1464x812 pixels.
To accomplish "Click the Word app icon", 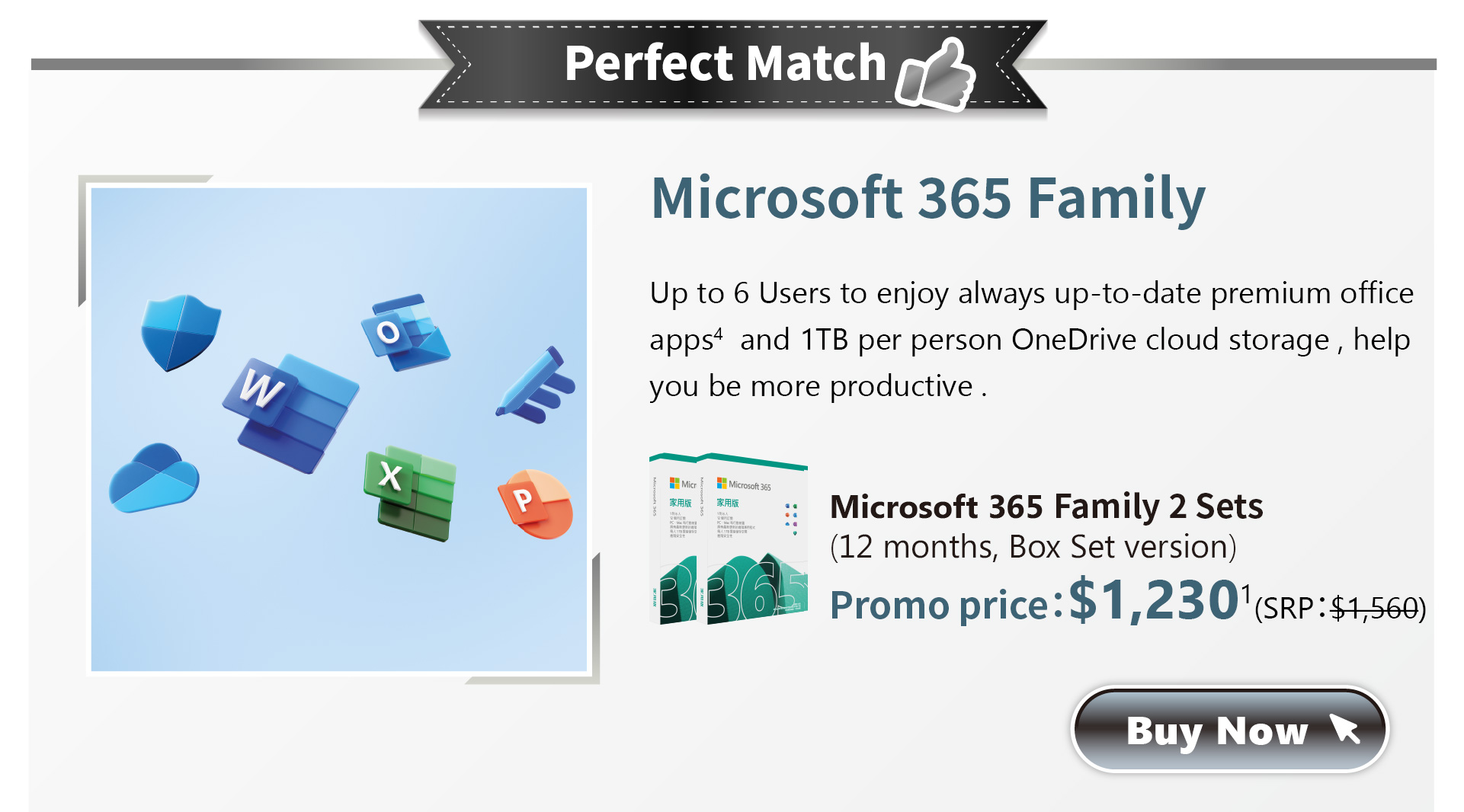I will click(x=292, y=413).
